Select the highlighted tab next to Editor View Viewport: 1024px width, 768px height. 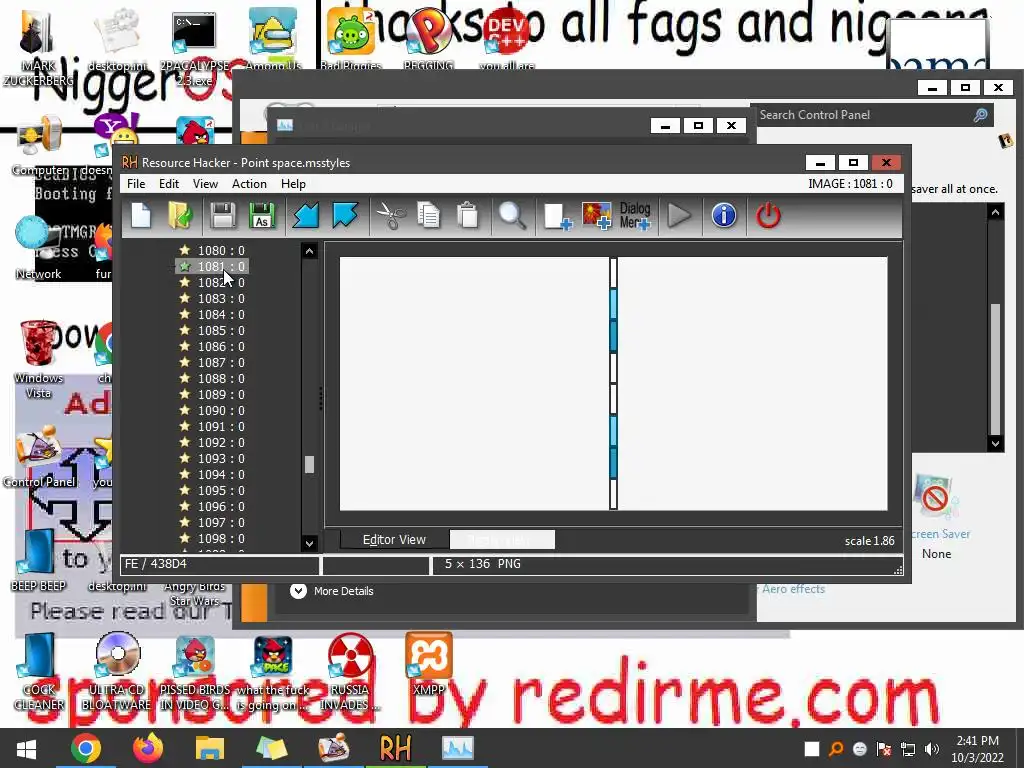pos(502,539)
